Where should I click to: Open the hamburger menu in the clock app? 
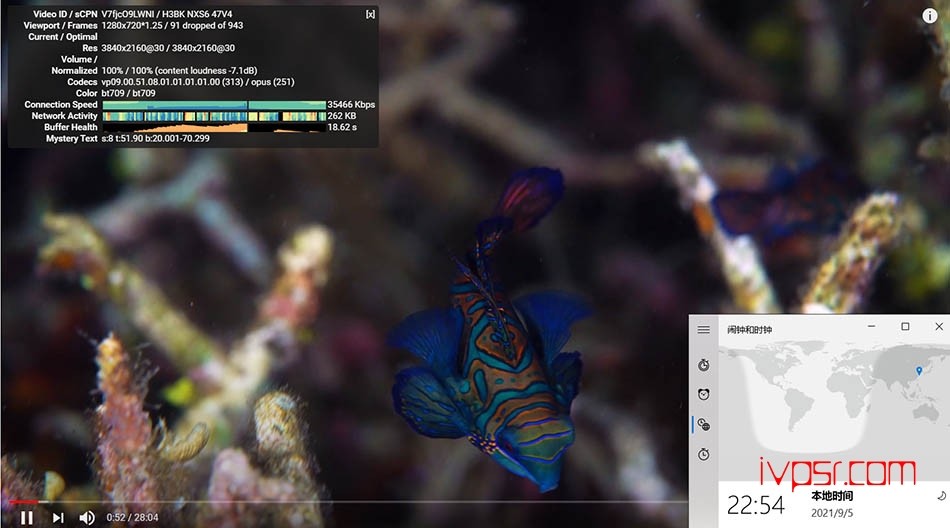point(703,330)
